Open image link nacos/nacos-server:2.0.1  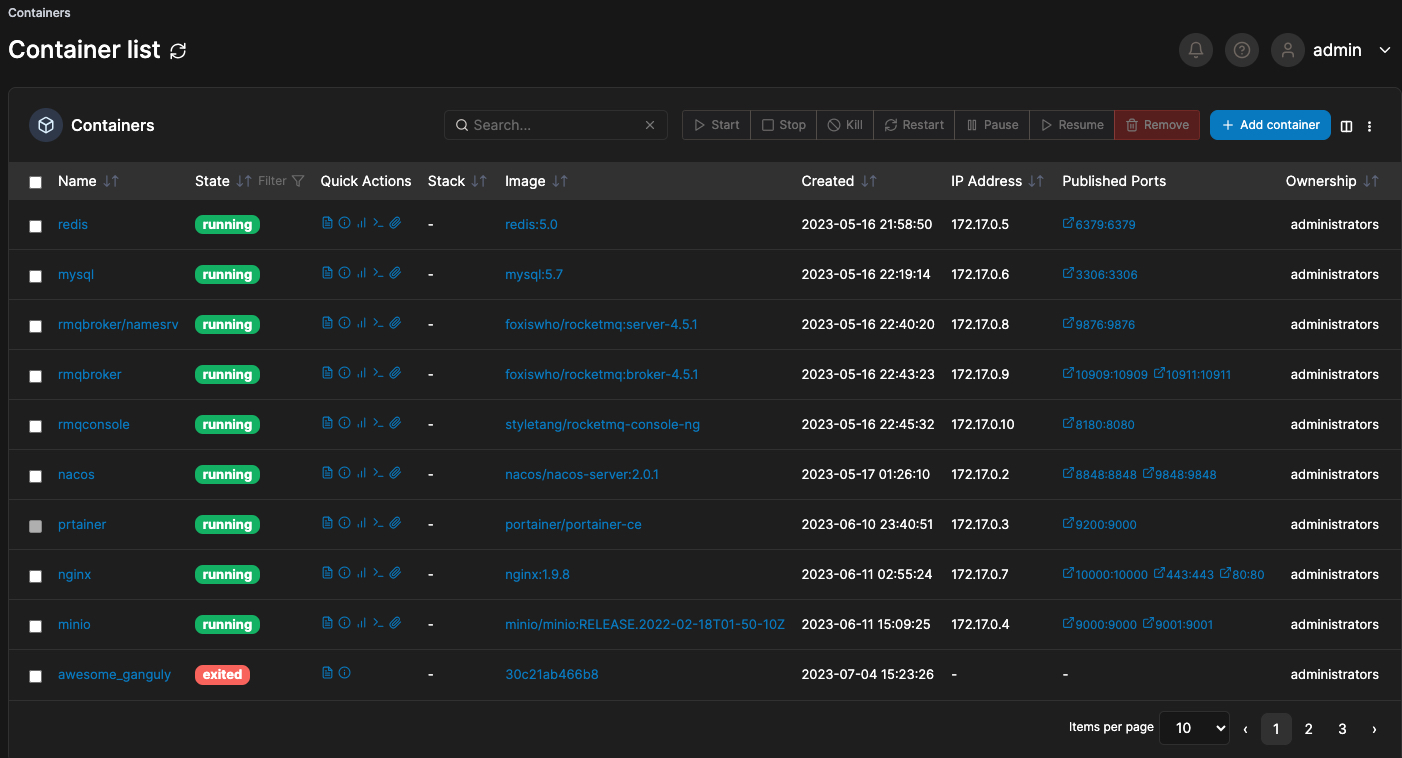pyautogui.click(x=582, y=474)
